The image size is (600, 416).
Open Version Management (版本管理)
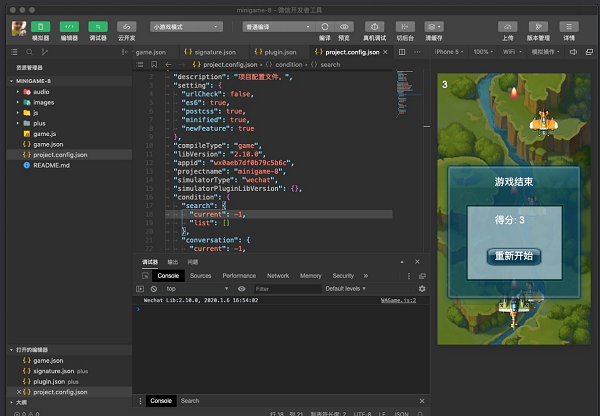[538, 27]
